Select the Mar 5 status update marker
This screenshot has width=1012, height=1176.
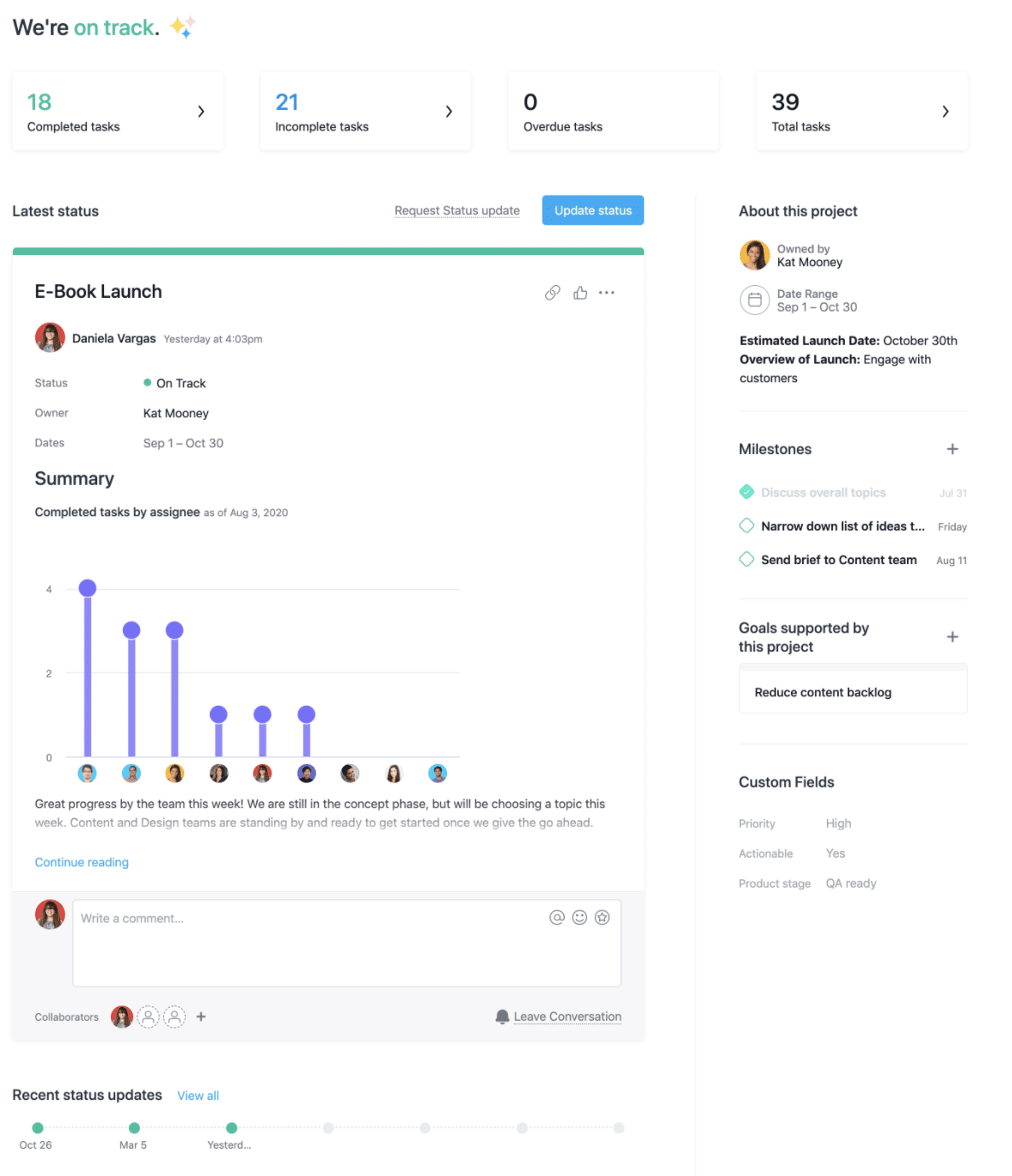coord(134,1128)
